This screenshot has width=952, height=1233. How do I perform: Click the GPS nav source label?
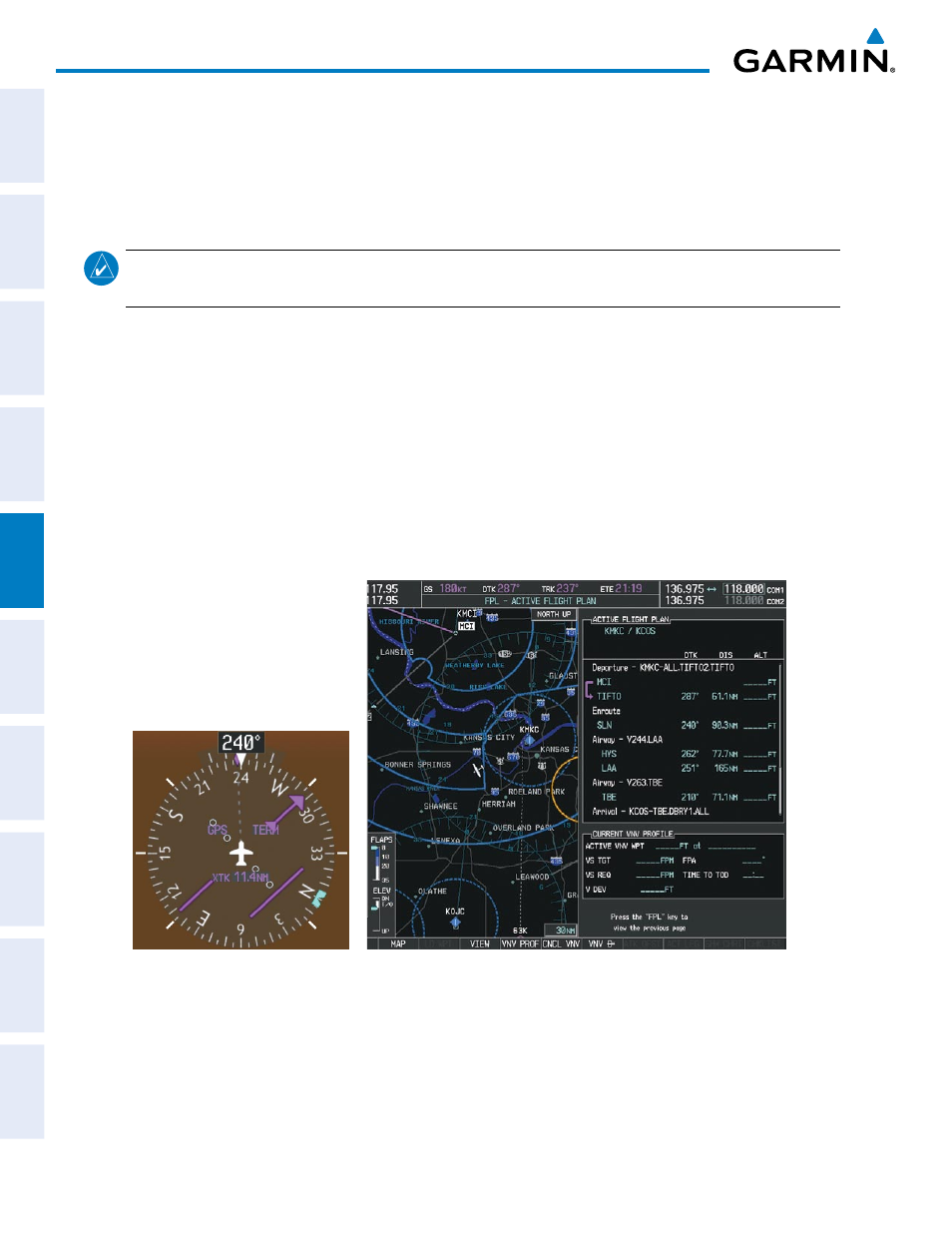pos(218,830)
